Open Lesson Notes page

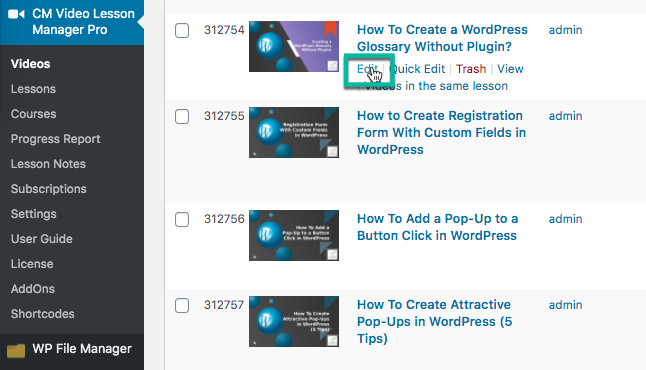[x=48, y=164]
